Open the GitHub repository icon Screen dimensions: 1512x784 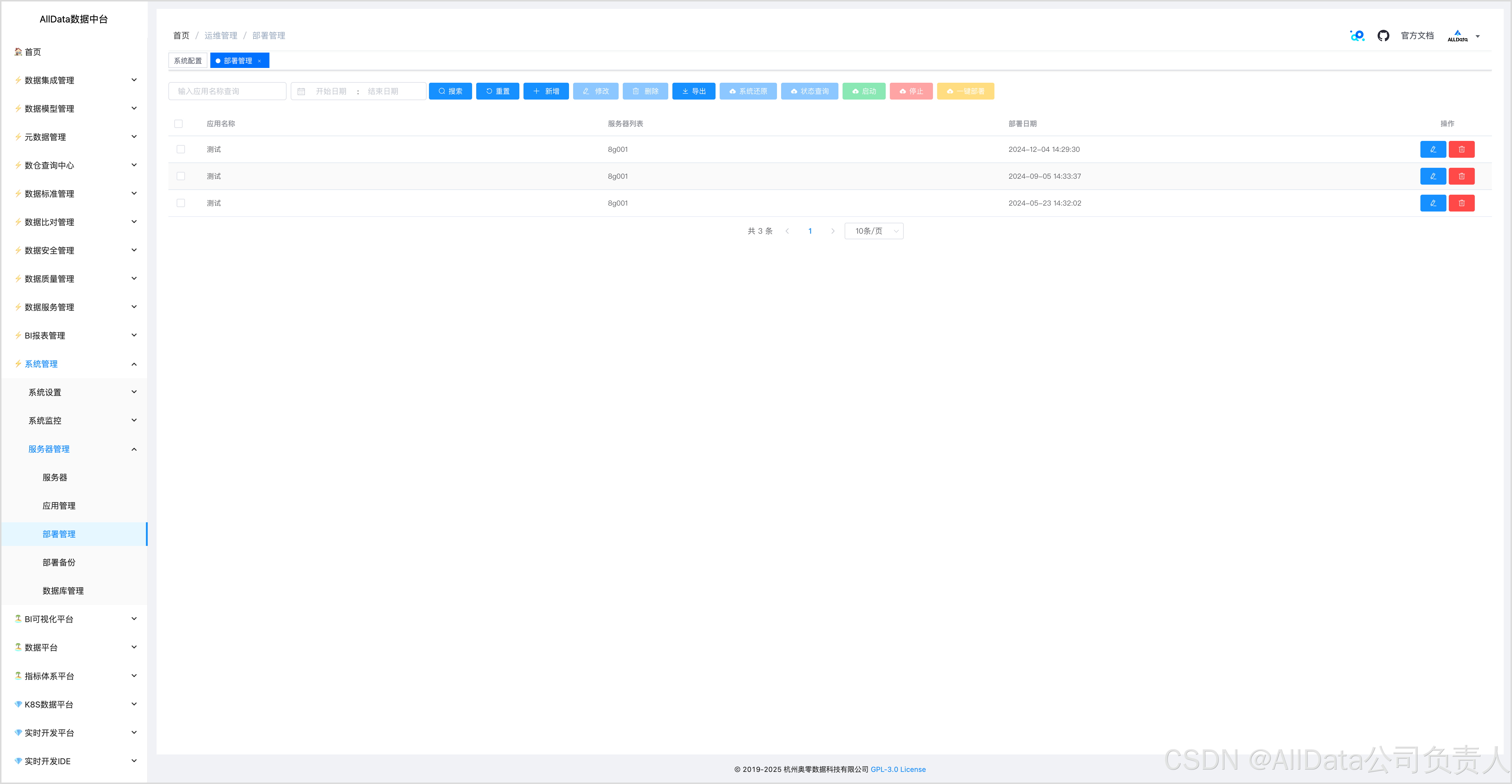(1383, 36)
